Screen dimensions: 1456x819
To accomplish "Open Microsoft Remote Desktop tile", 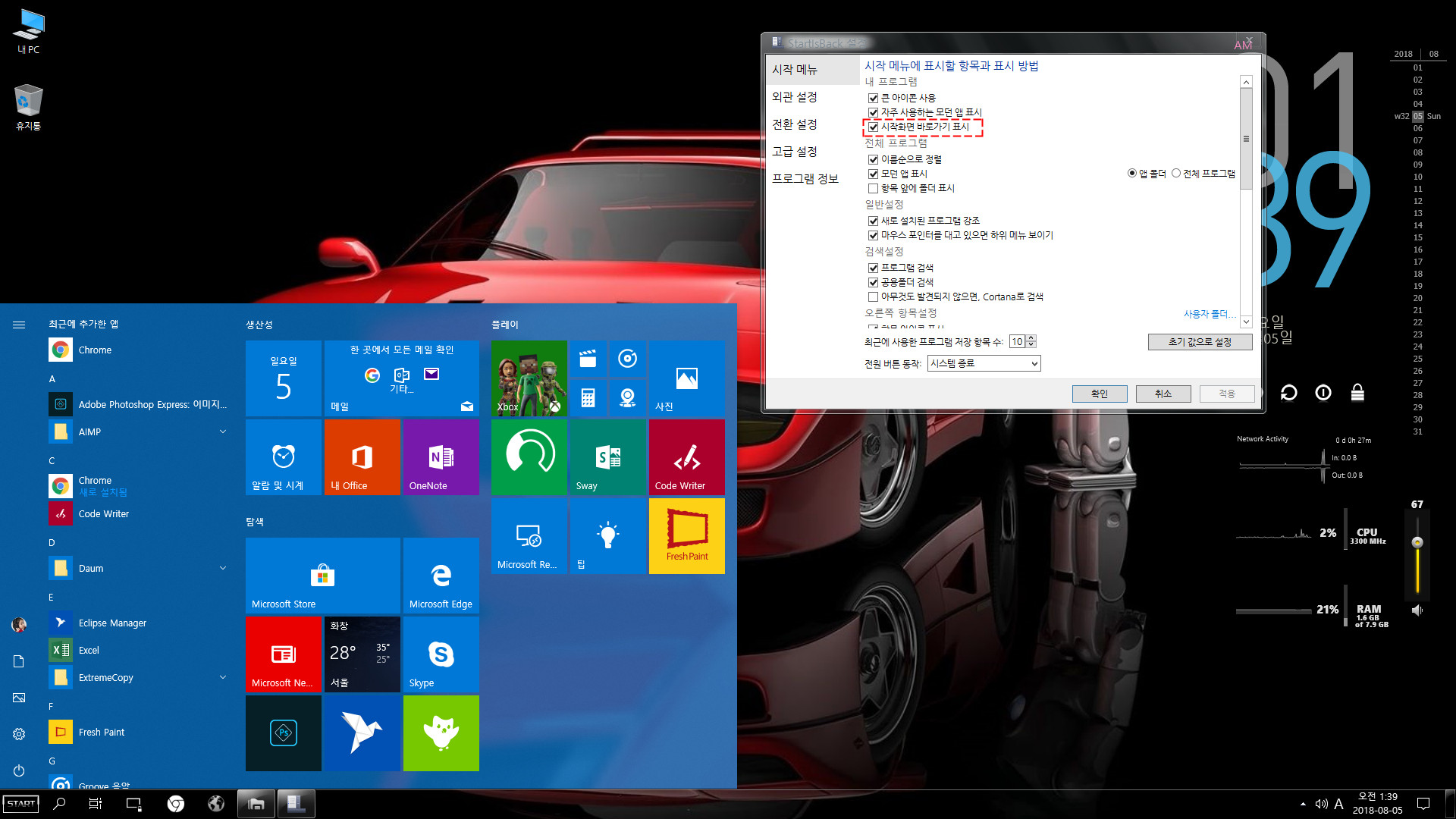I will 529,536.
